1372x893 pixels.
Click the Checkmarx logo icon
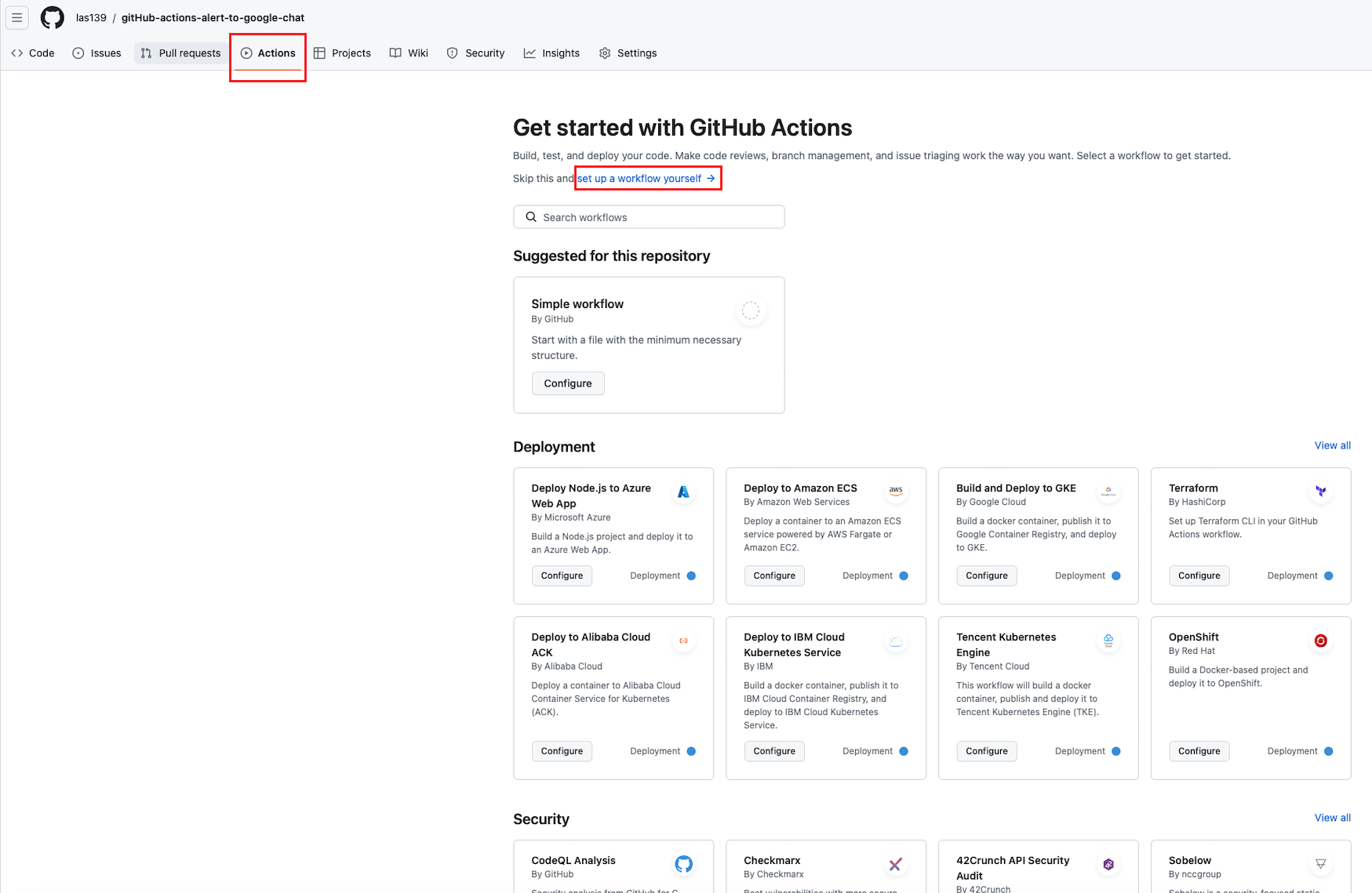tap(896, 864)
